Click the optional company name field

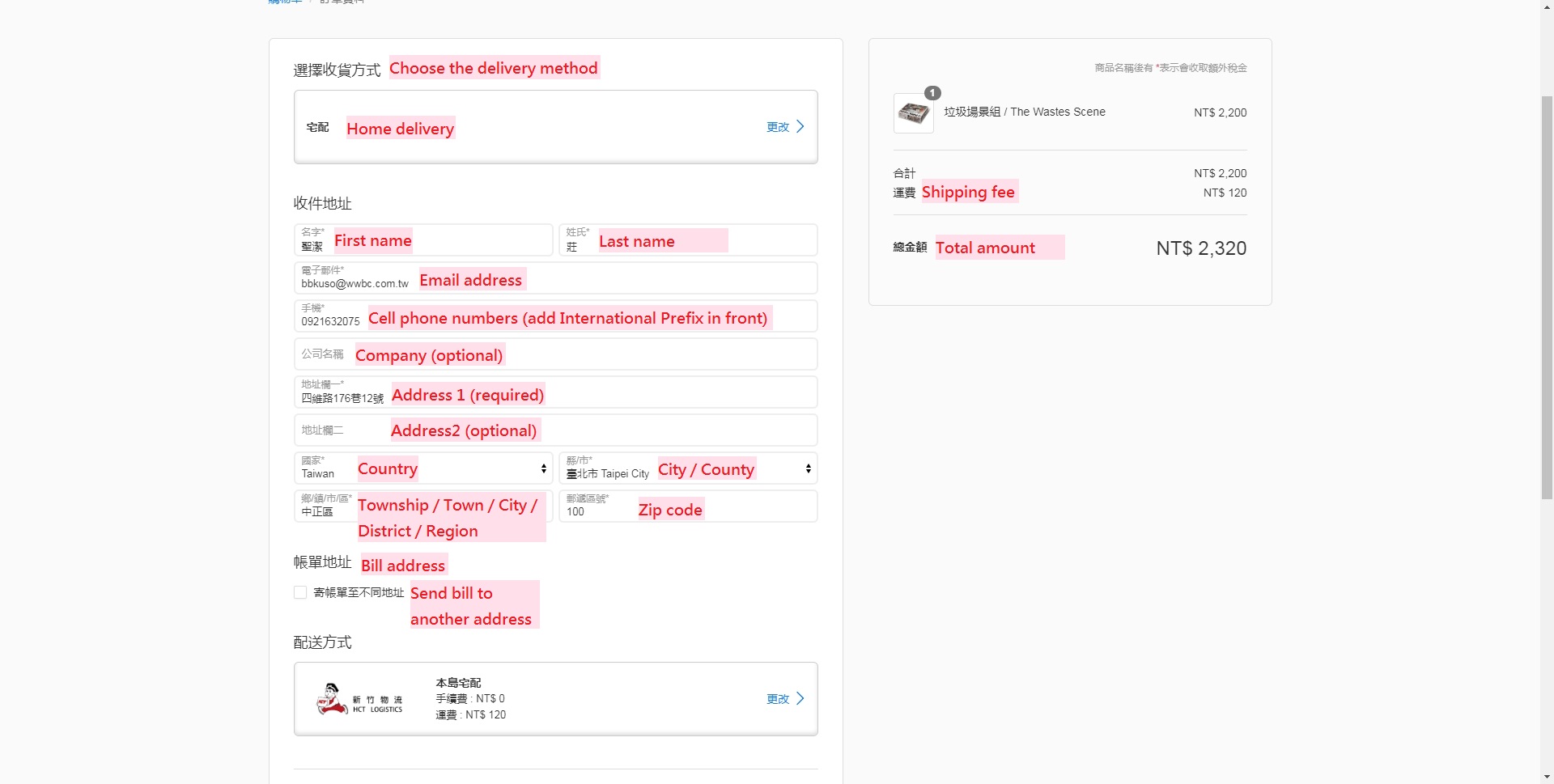[555, 354]
